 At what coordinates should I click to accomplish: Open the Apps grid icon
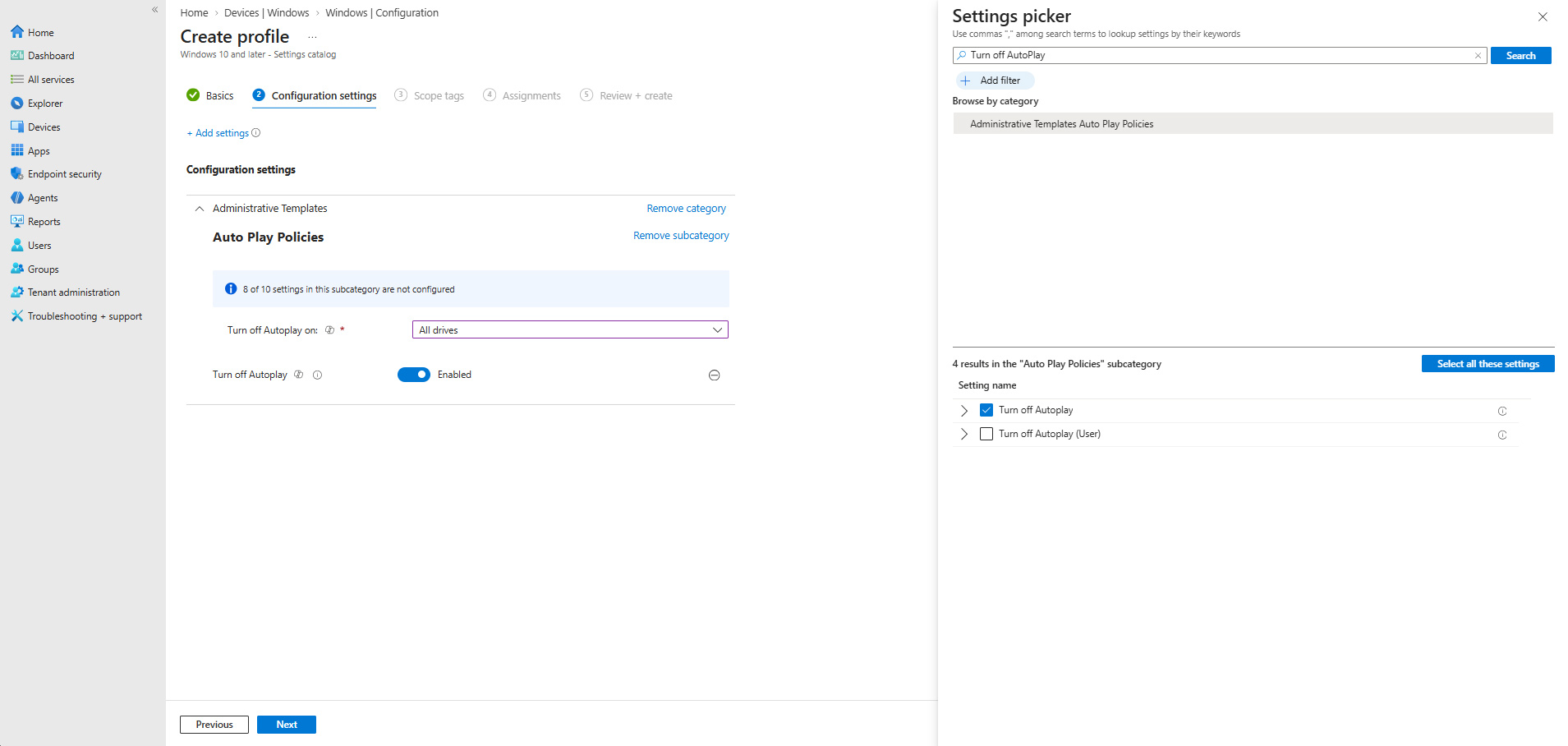coord(17,150)
